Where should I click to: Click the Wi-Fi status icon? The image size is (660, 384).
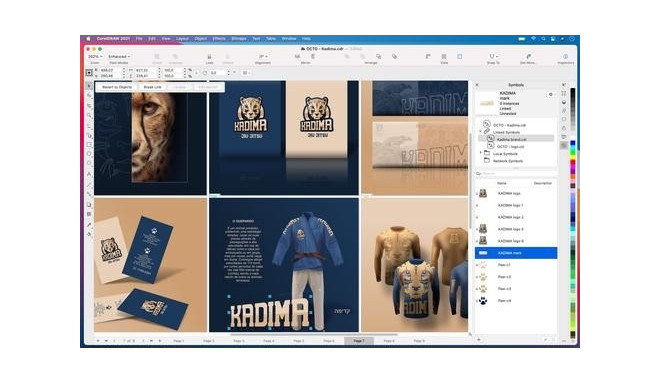[x=533, y=39]
